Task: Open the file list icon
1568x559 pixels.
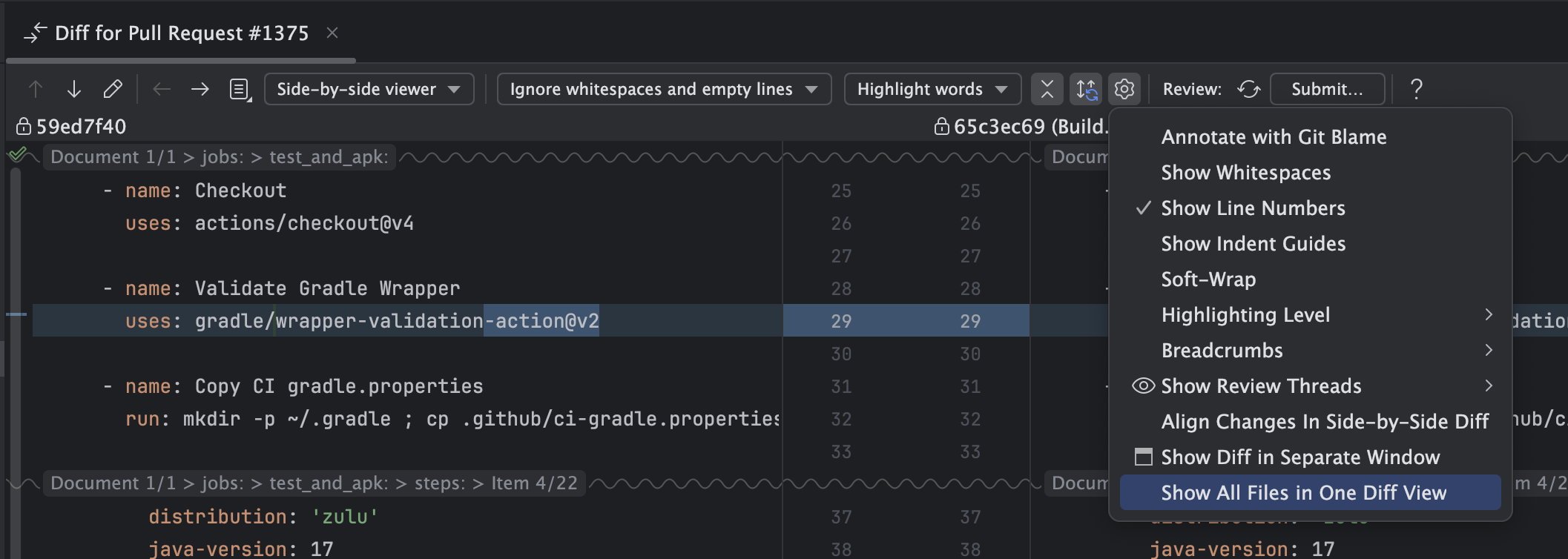Action: (x=240, y=90)
